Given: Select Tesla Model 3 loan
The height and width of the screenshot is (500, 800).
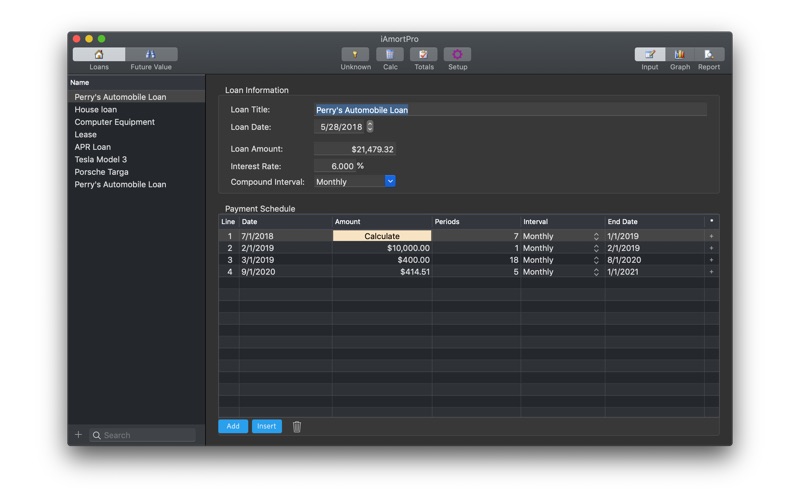Looking at the screenshot, I should click(x=101, y=159).
